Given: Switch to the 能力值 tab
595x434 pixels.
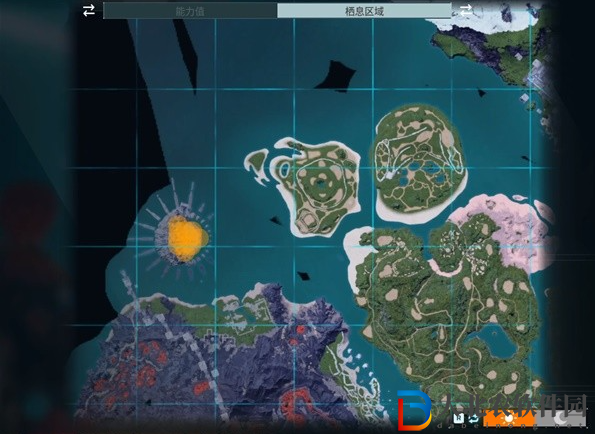Looking at the screenshot, I should pyautogui.click(x=190, y=11).
